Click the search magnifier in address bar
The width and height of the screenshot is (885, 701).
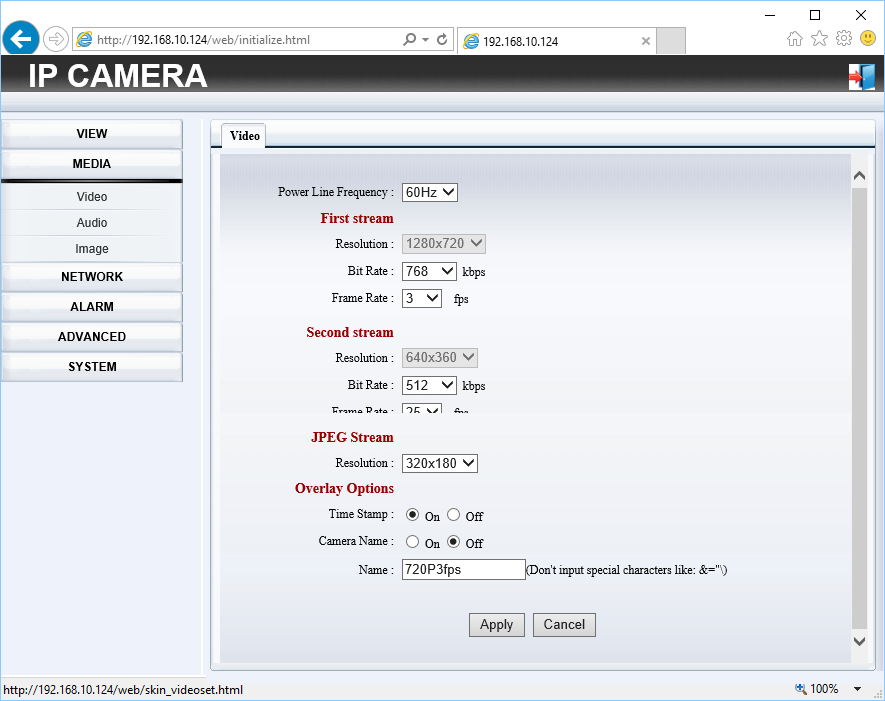coord(410,40)
